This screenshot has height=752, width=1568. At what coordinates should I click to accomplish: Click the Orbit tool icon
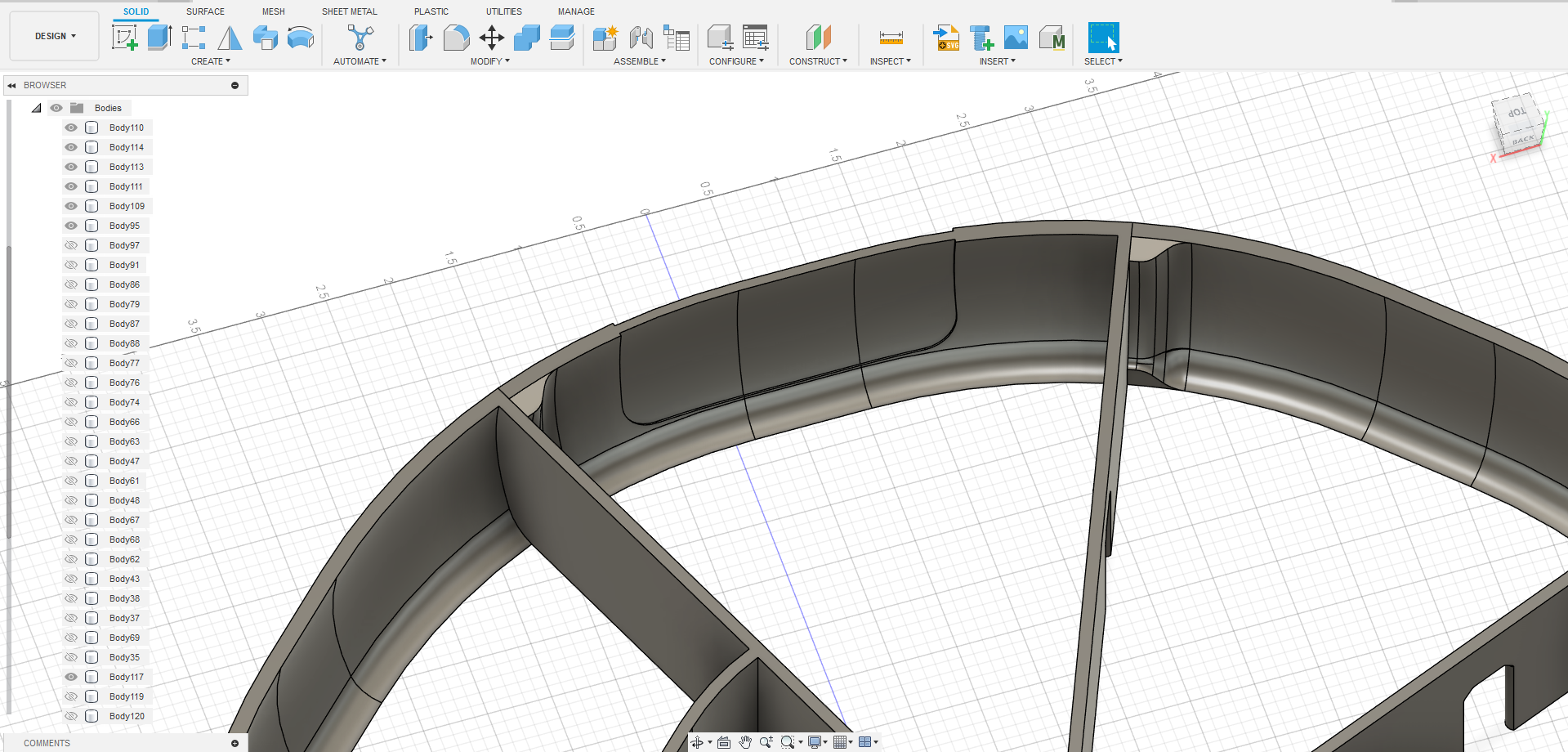[x=697, y=742]
